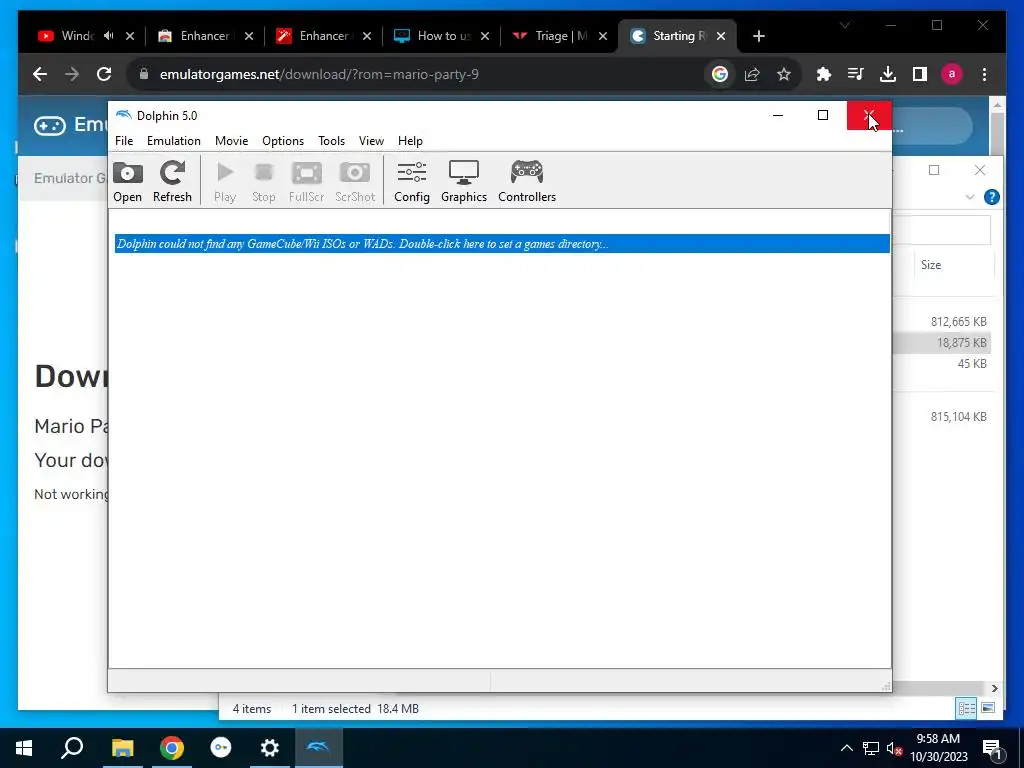This screenshot has height=768, width=1024.
Task: Open Dolphin Config settings
Action: pyautogui.click(x=411, y=182)
